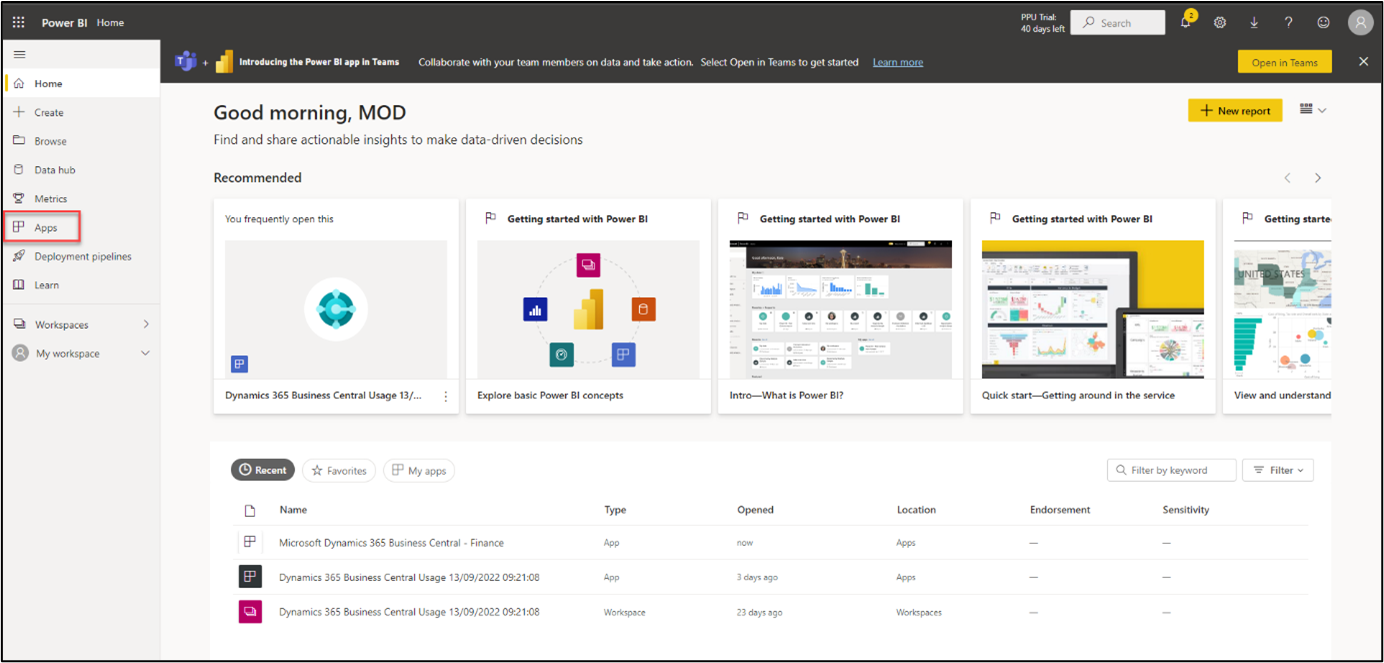Open the app launcher waffle icon

pos(19,22)
